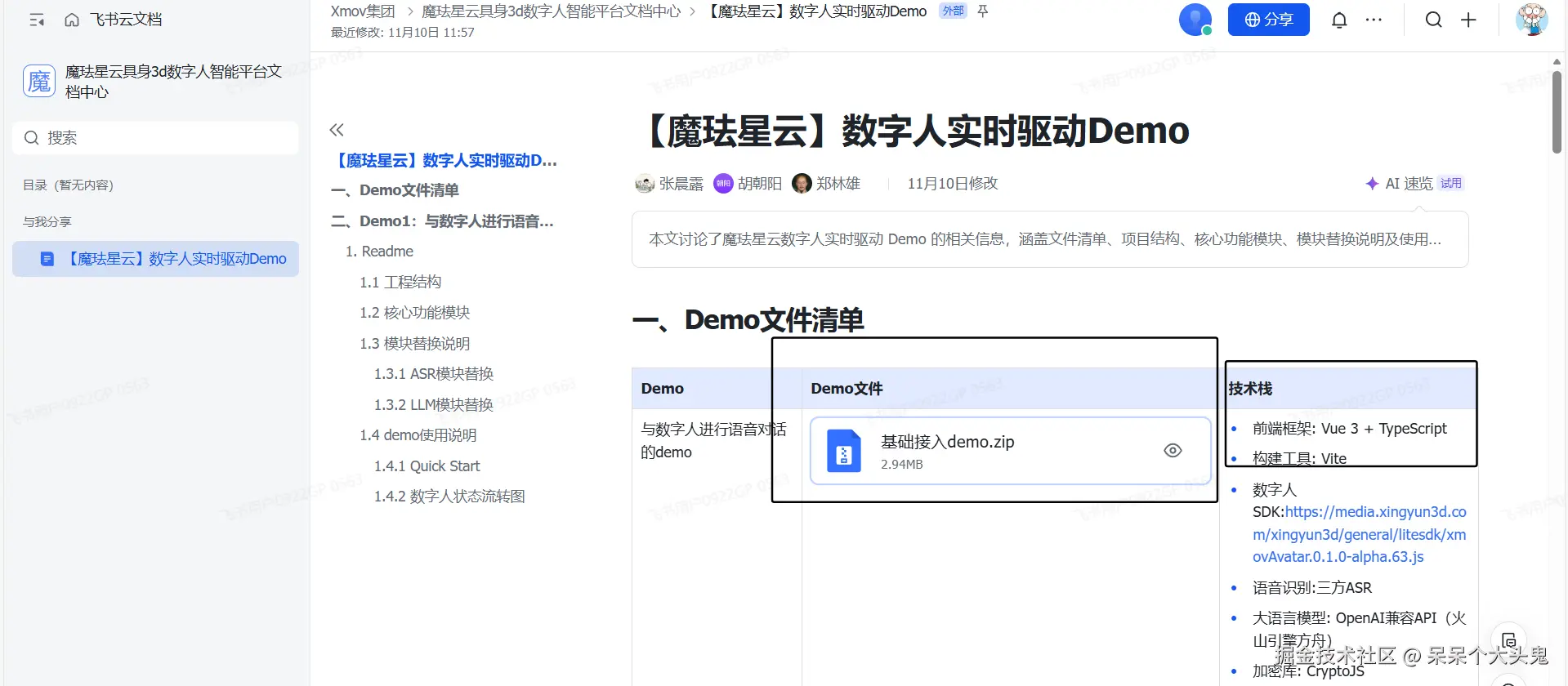Click the 试用 badge next to AI 速览
Screen dimensions: 1568x686
1451,184
